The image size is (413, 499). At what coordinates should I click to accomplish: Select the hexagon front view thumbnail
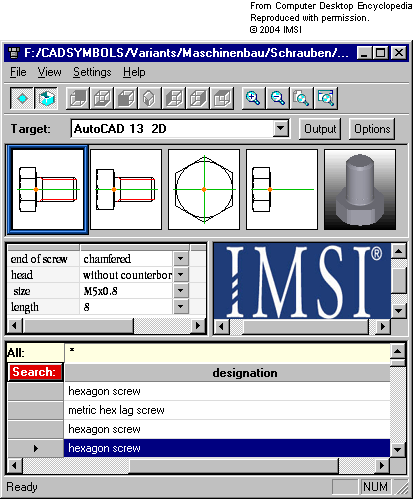(204, 189)
